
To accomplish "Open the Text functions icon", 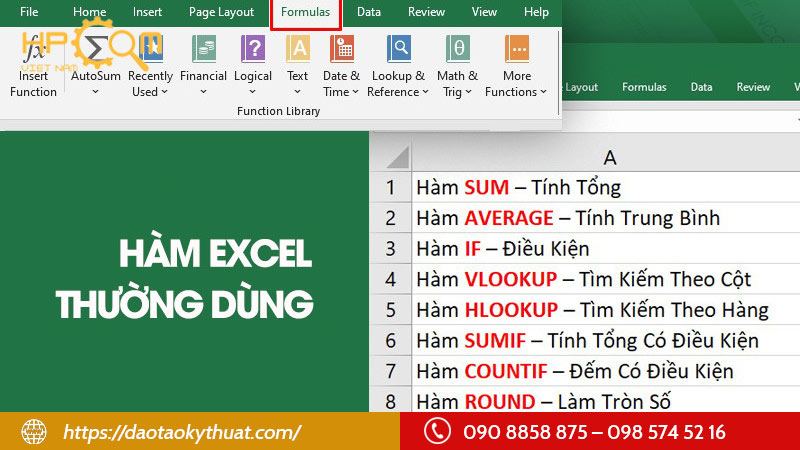I will tap(298, 49).
